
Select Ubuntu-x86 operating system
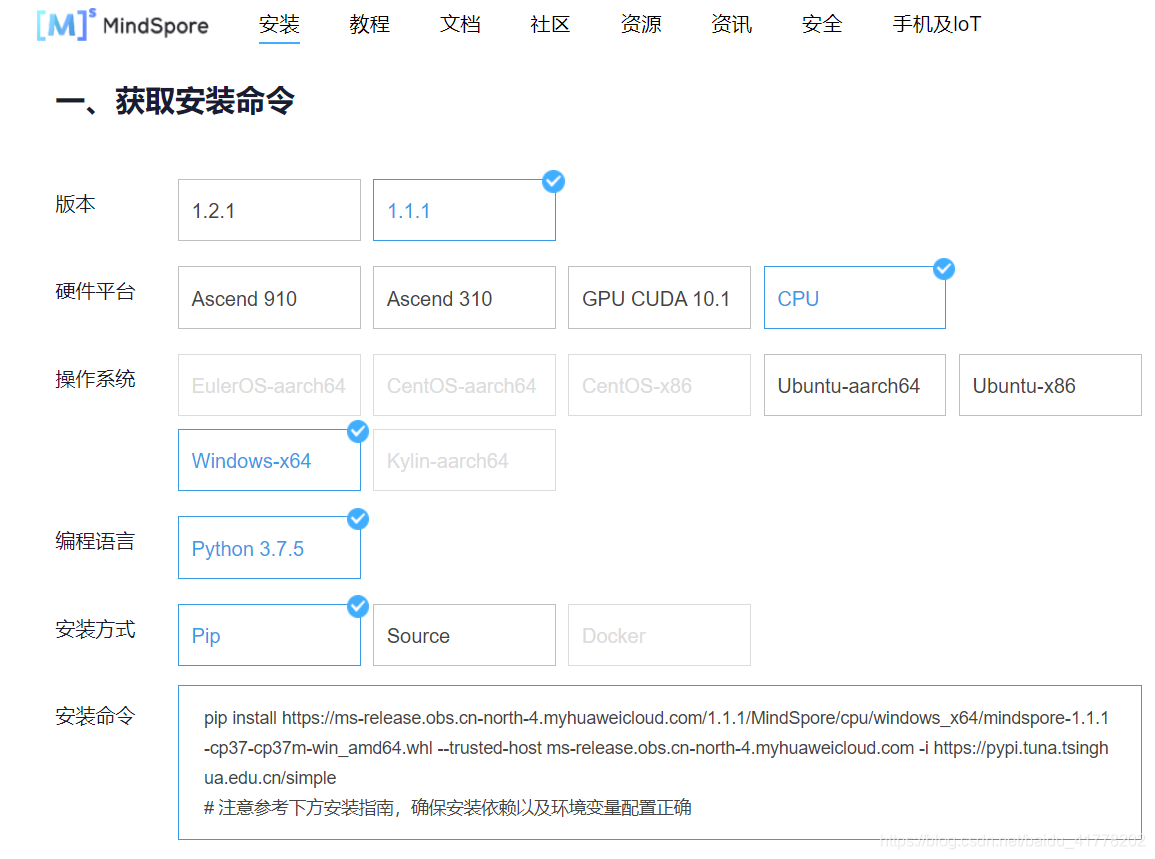[1050, 385]
